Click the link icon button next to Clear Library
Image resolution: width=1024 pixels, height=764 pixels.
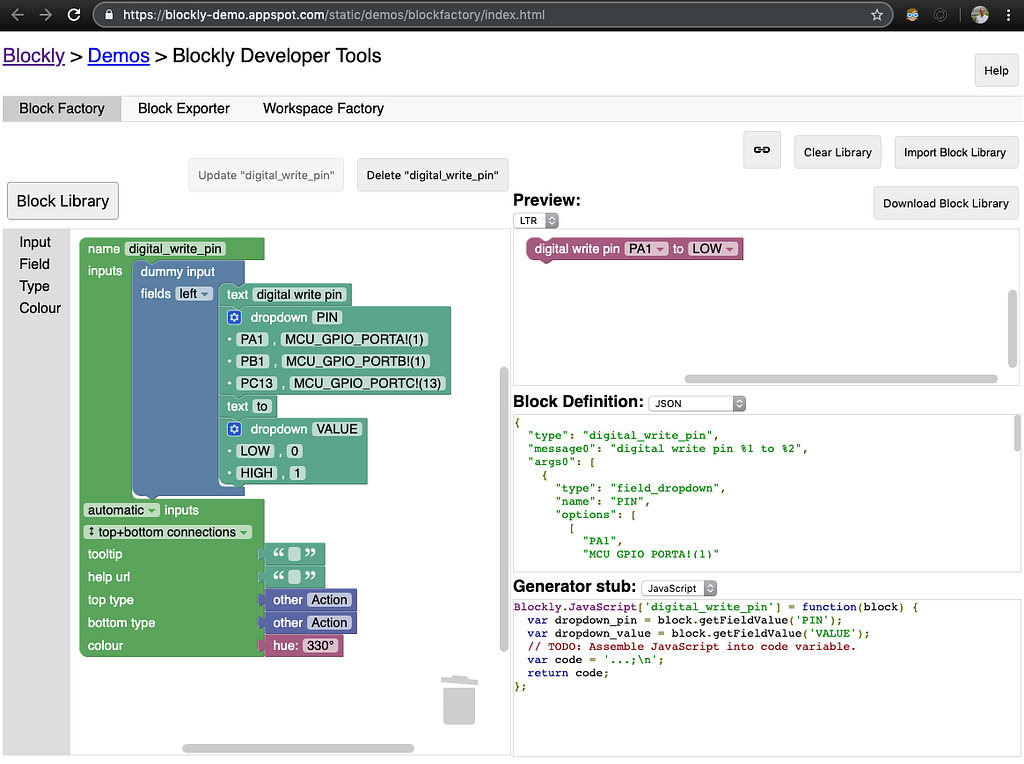coord(761,150)
